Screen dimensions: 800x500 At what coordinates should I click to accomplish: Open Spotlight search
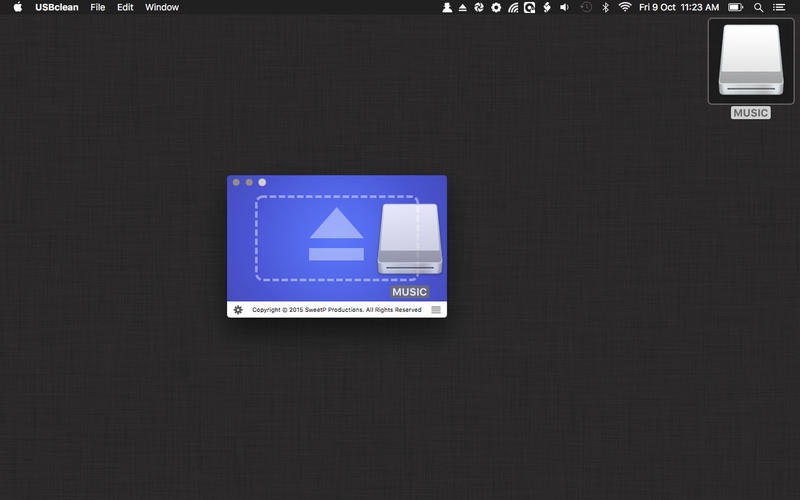click(x=759, y=7)
